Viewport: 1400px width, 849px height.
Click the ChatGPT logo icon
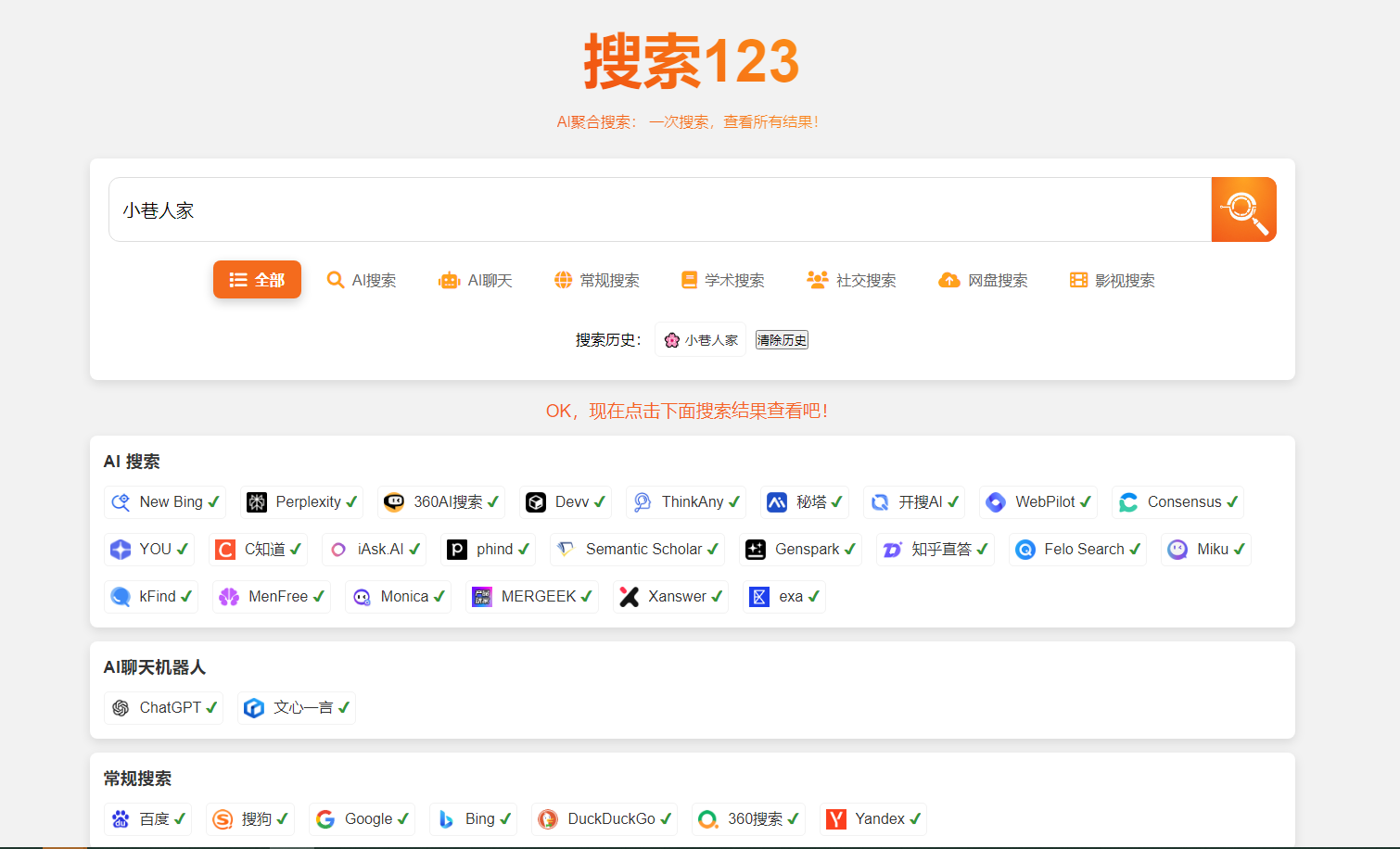(121, 708)
